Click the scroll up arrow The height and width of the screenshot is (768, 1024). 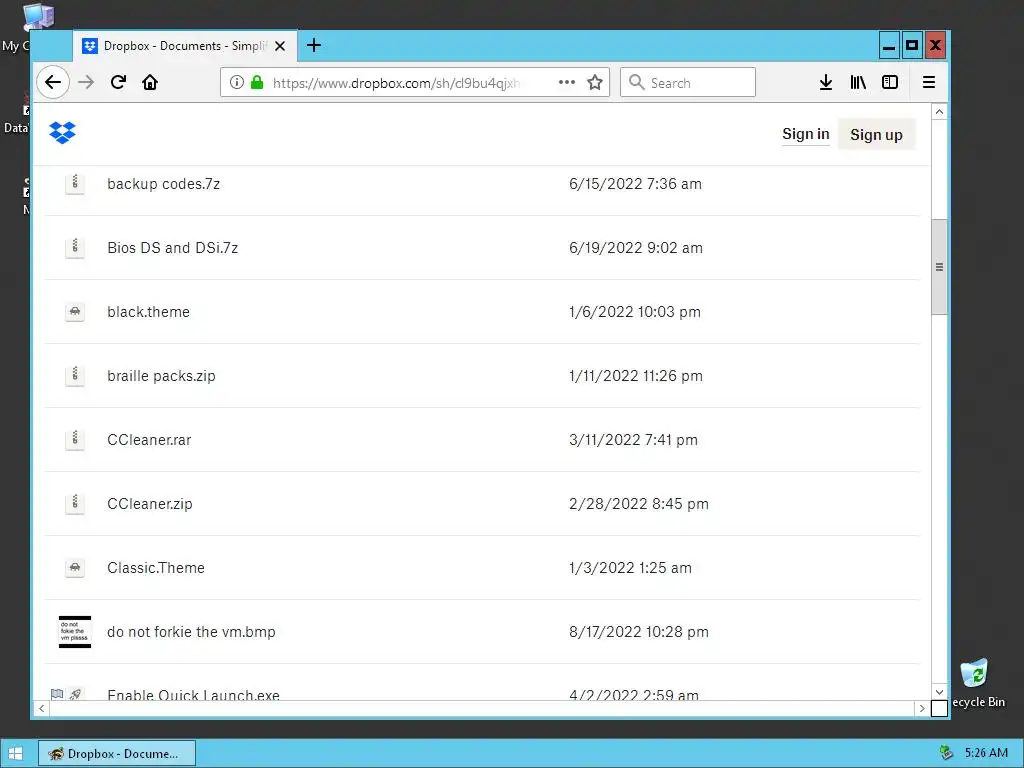[x=939, y=112]
